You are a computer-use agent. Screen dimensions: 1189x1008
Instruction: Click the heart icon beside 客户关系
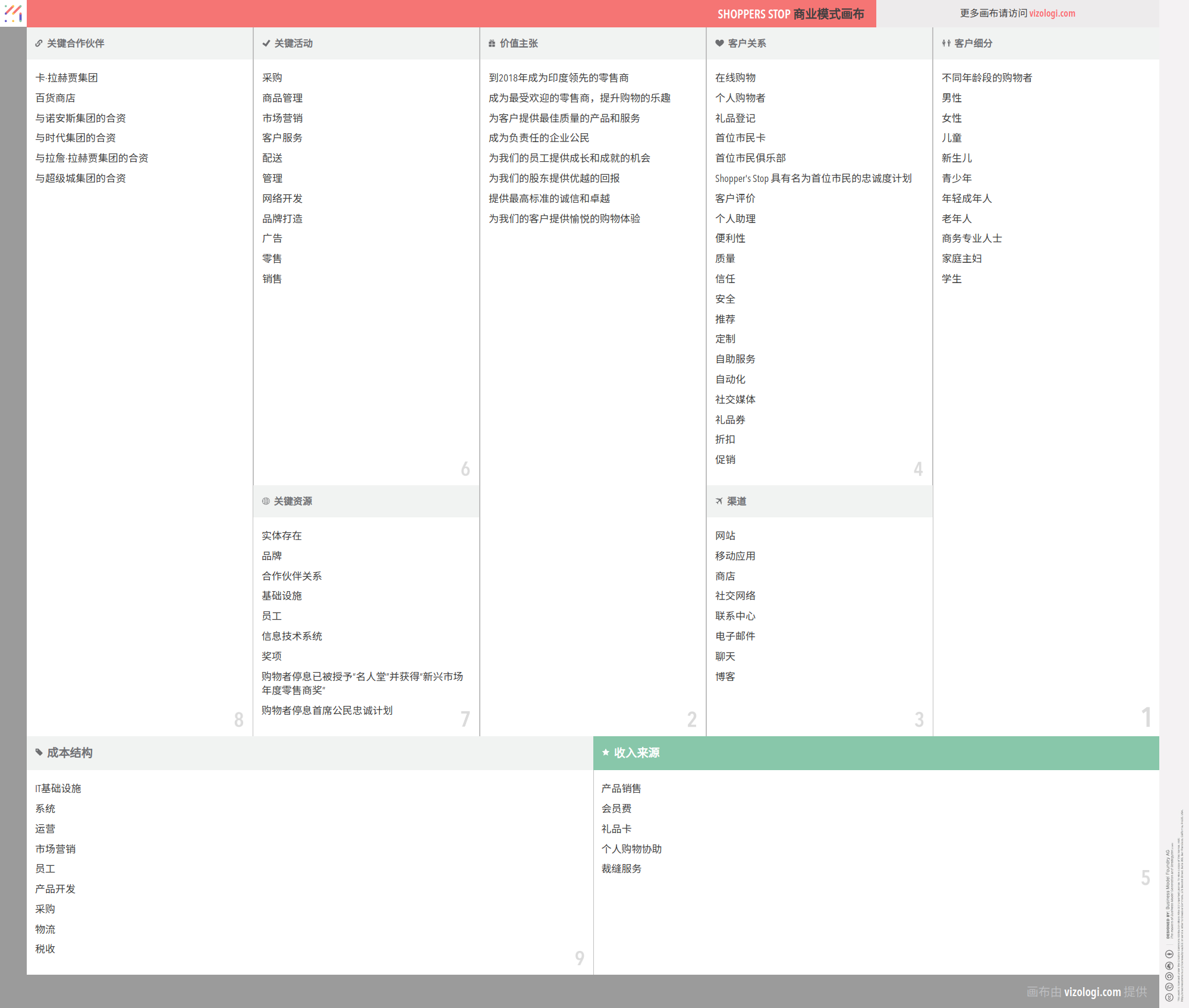pyautogui.click(x=719, y=43)
